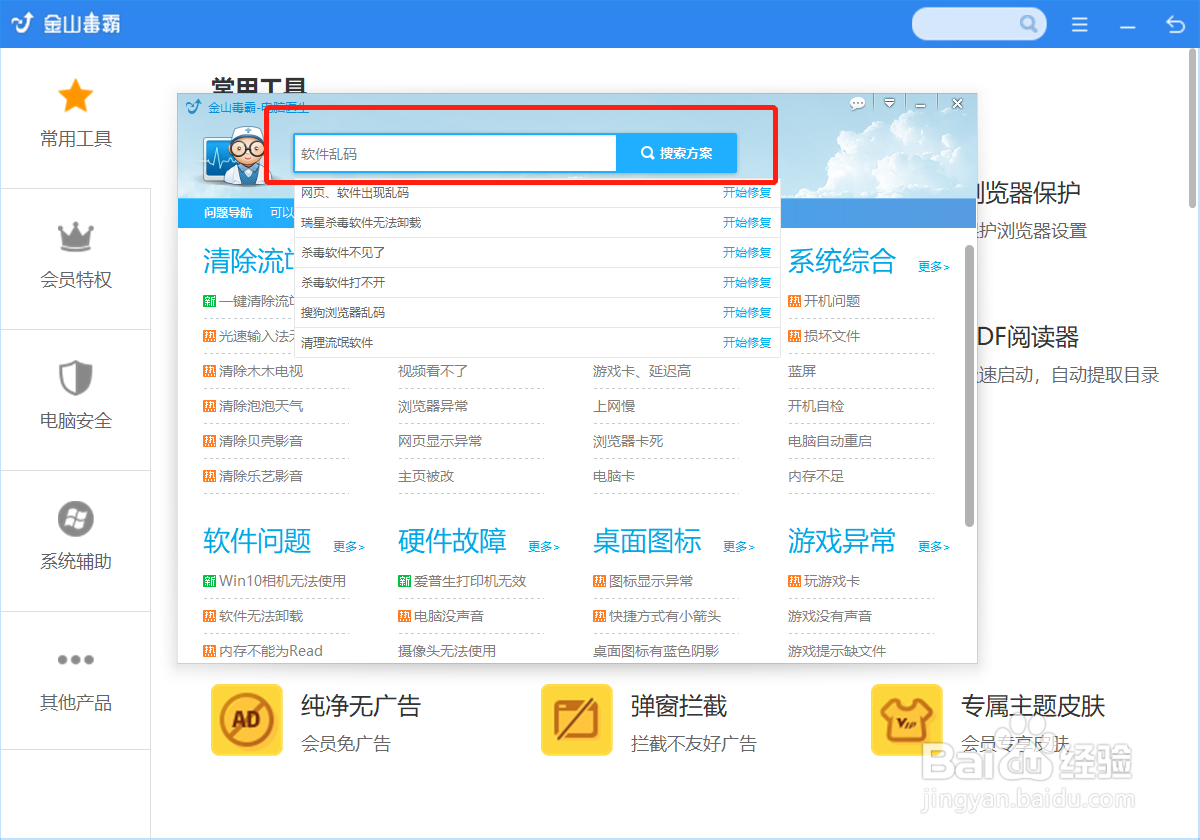Screen dimensions: 1200x840
Task: Open the 视频看不了 item
Action: [433, 371]
